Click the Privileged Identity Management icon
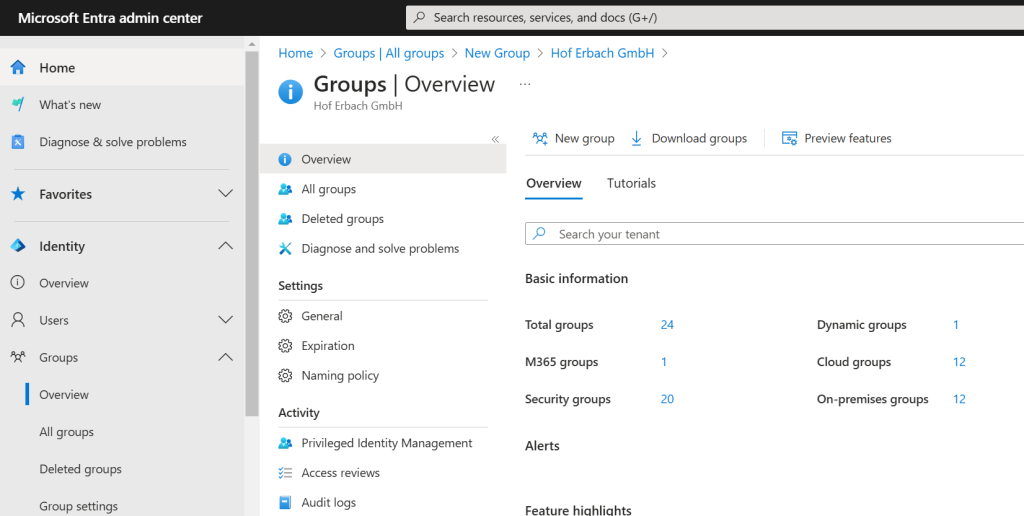This screenshot has width=1024, height=516. point(285,443)
